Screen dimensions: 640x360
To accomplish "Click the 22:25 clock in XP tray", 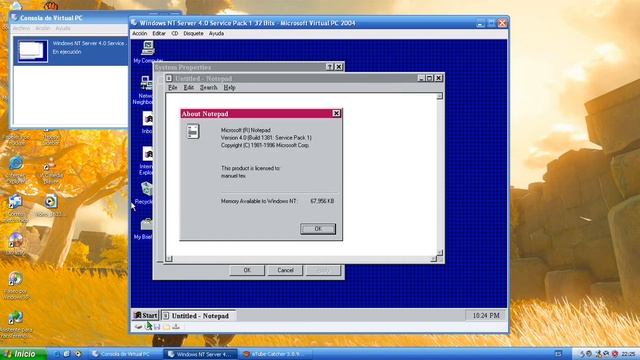I will point(629,354).
